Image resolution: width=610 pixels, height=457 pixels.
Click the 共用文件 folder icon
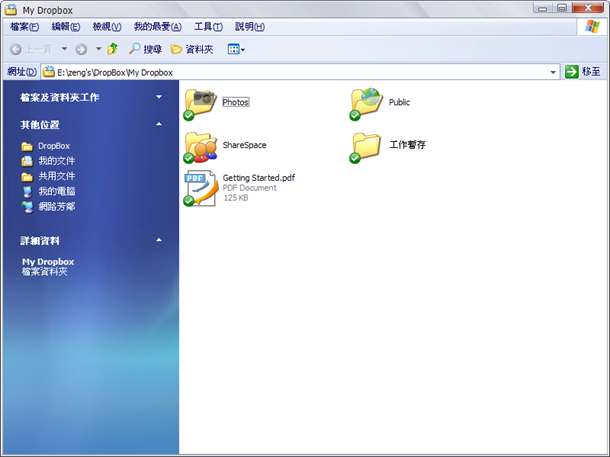point(27,177)
